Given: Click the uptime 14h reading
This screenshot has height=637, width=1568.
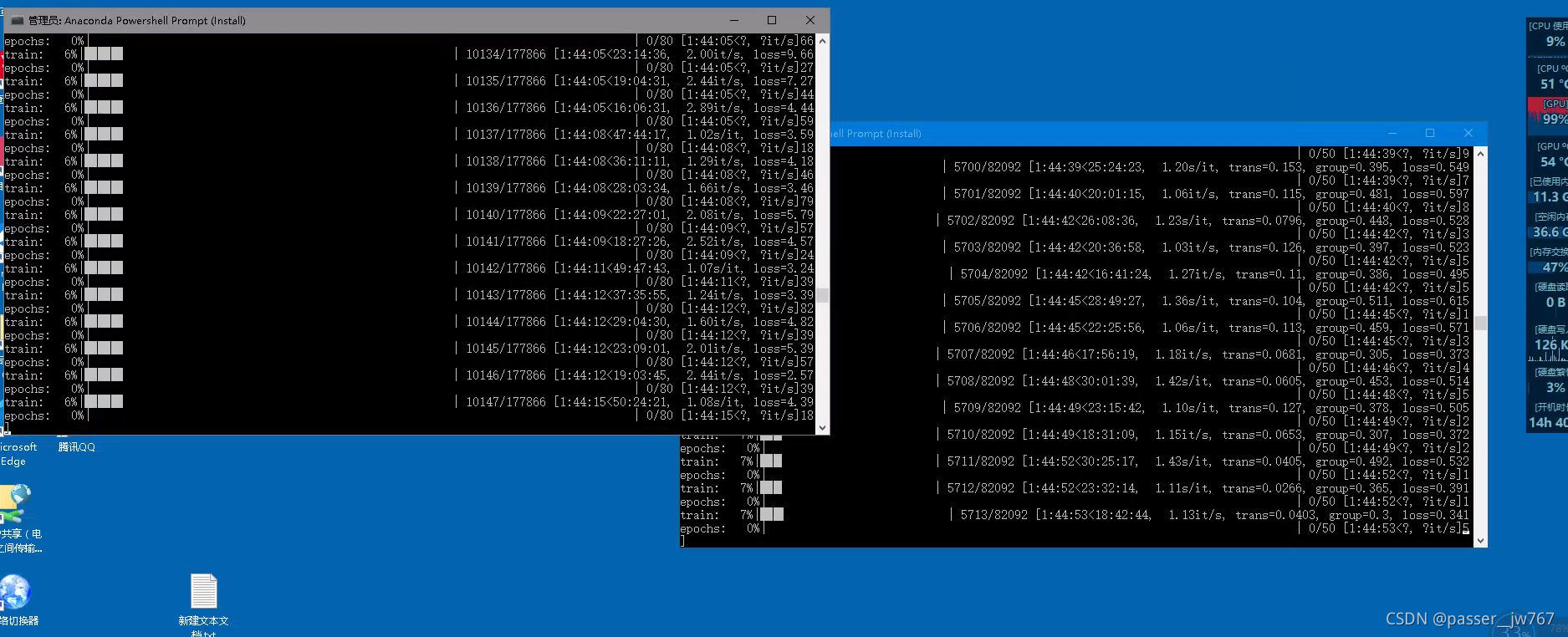Looking at the screenshot, I should pyautogui.click(x=1548, y=423).
